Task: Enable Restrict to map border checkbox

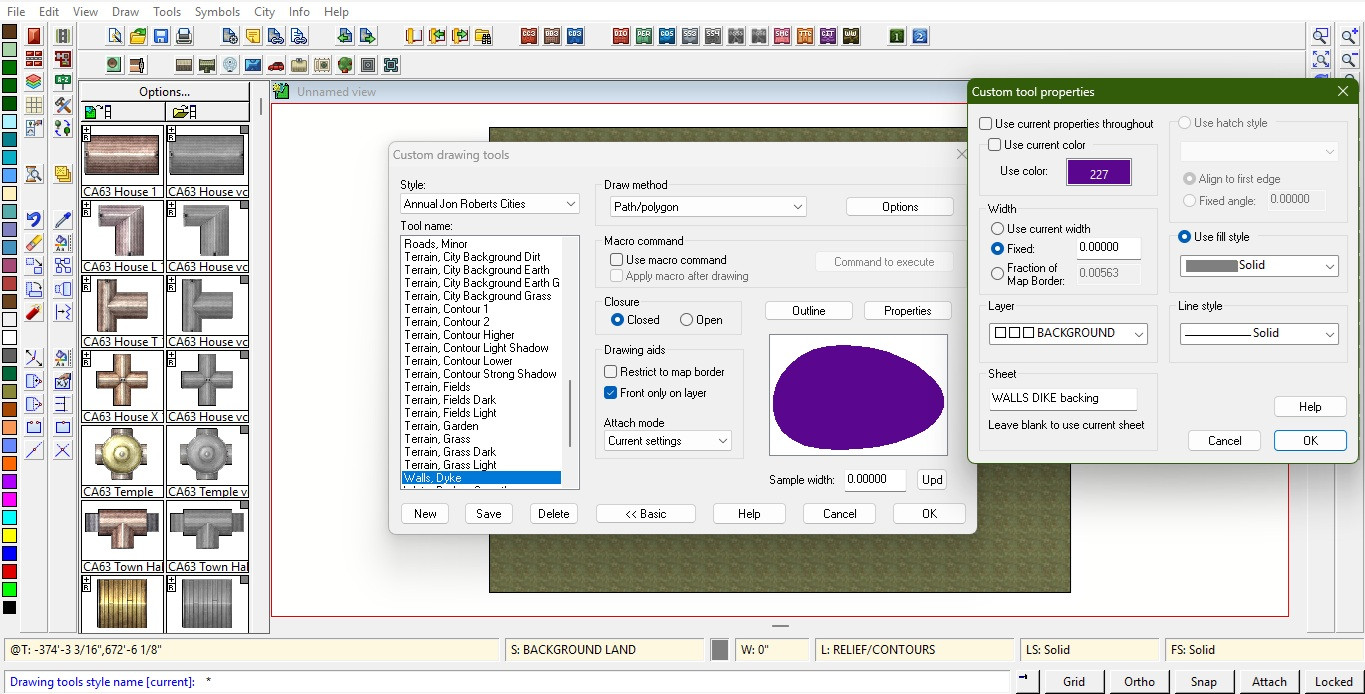Action: coord(611,372)
